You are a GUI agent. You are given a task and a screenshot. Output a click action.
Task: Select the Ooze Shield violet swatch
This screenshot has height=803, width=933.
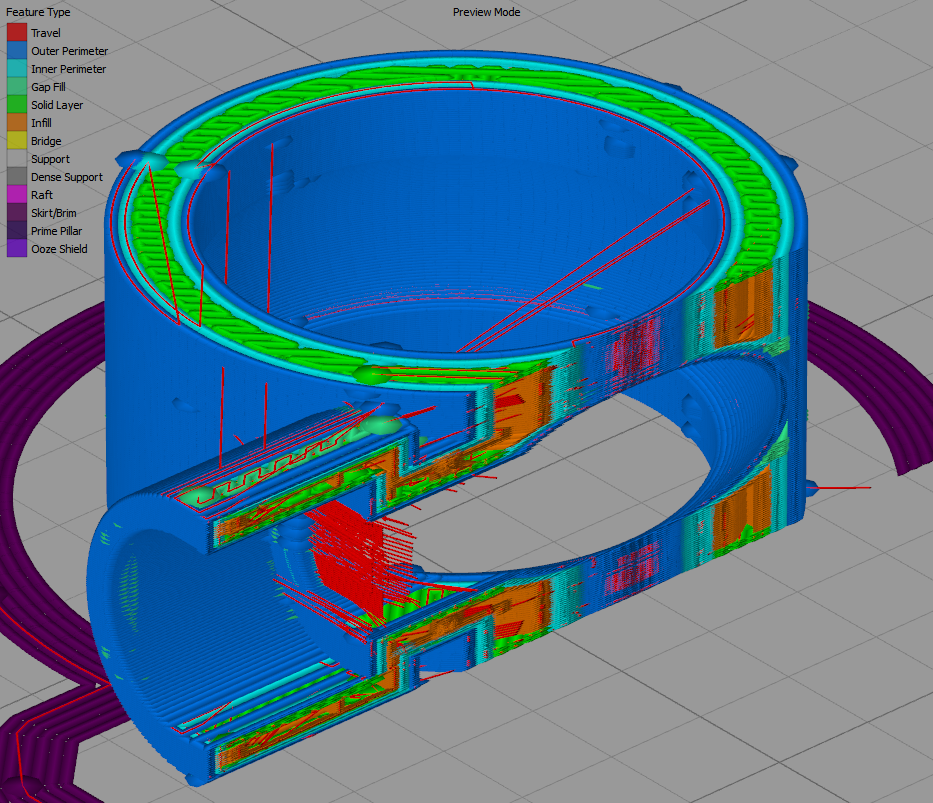click(x=17, y=249)
